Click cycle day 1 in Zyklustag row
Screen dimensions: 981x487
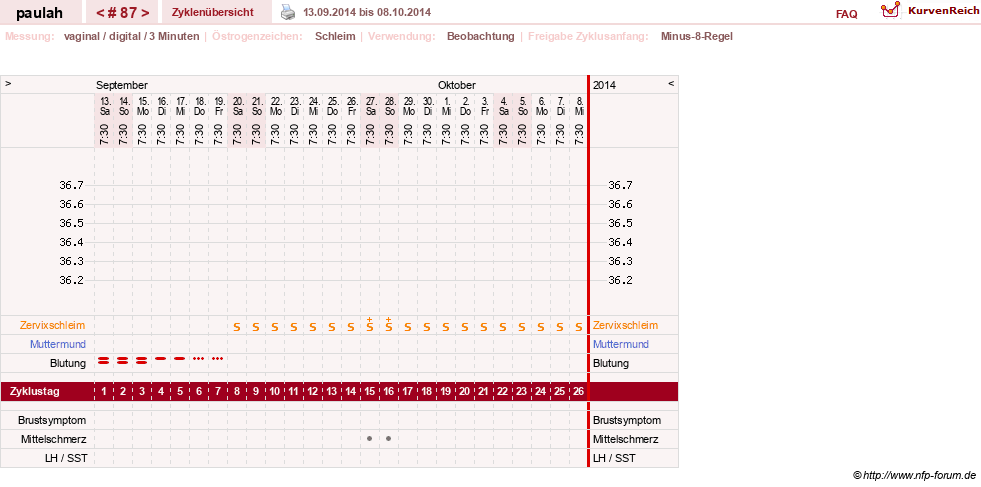104,392
